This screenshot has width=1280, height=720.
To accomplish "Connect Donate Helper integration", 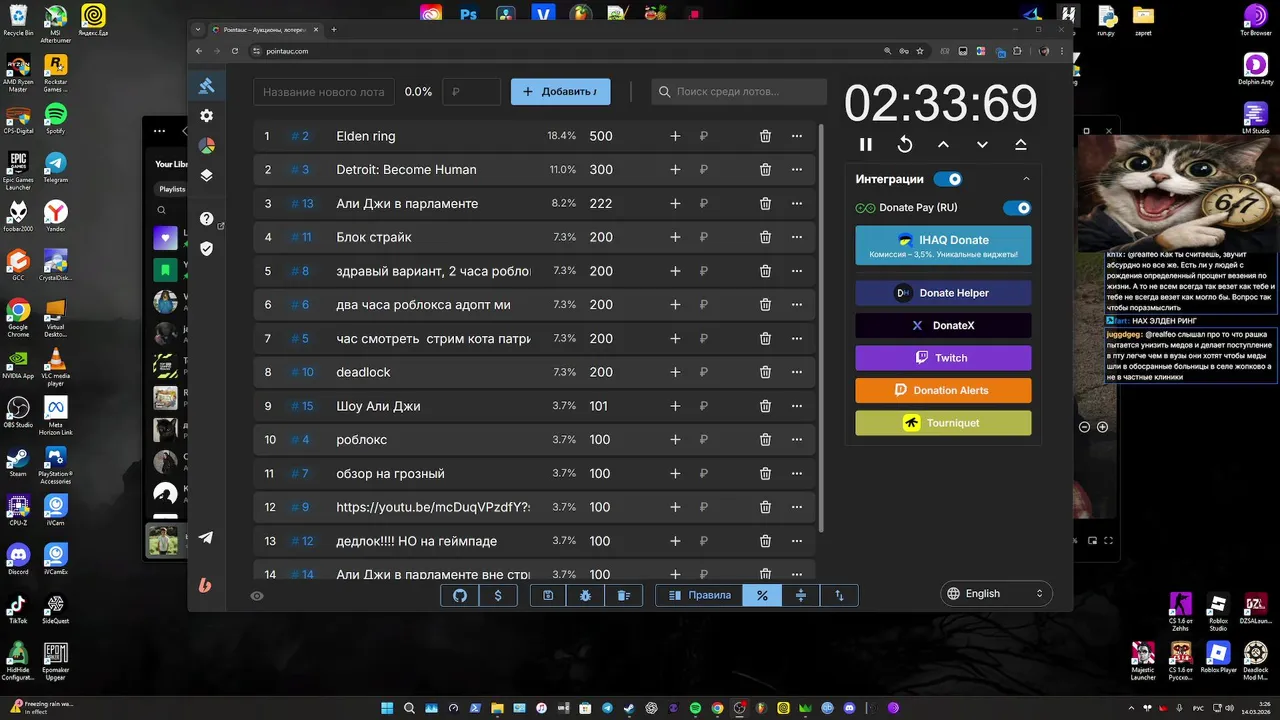I will point(943,293).
